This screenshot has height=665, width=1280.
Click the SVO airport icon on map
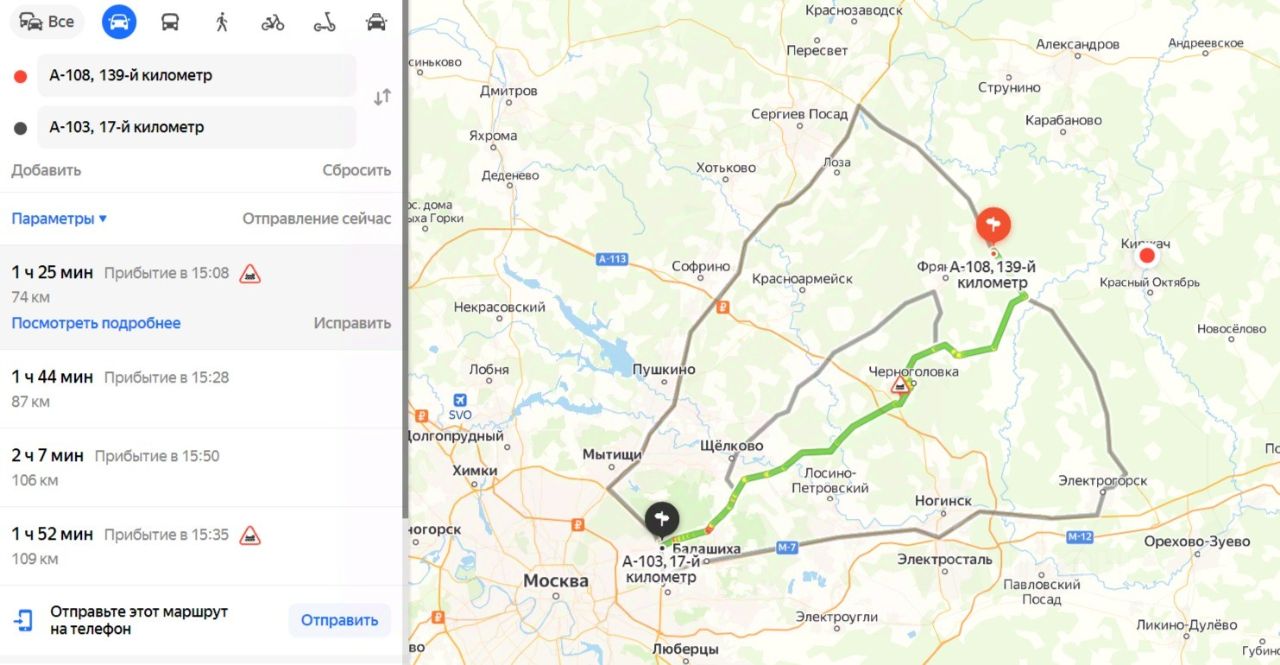[x=459, y=400]
